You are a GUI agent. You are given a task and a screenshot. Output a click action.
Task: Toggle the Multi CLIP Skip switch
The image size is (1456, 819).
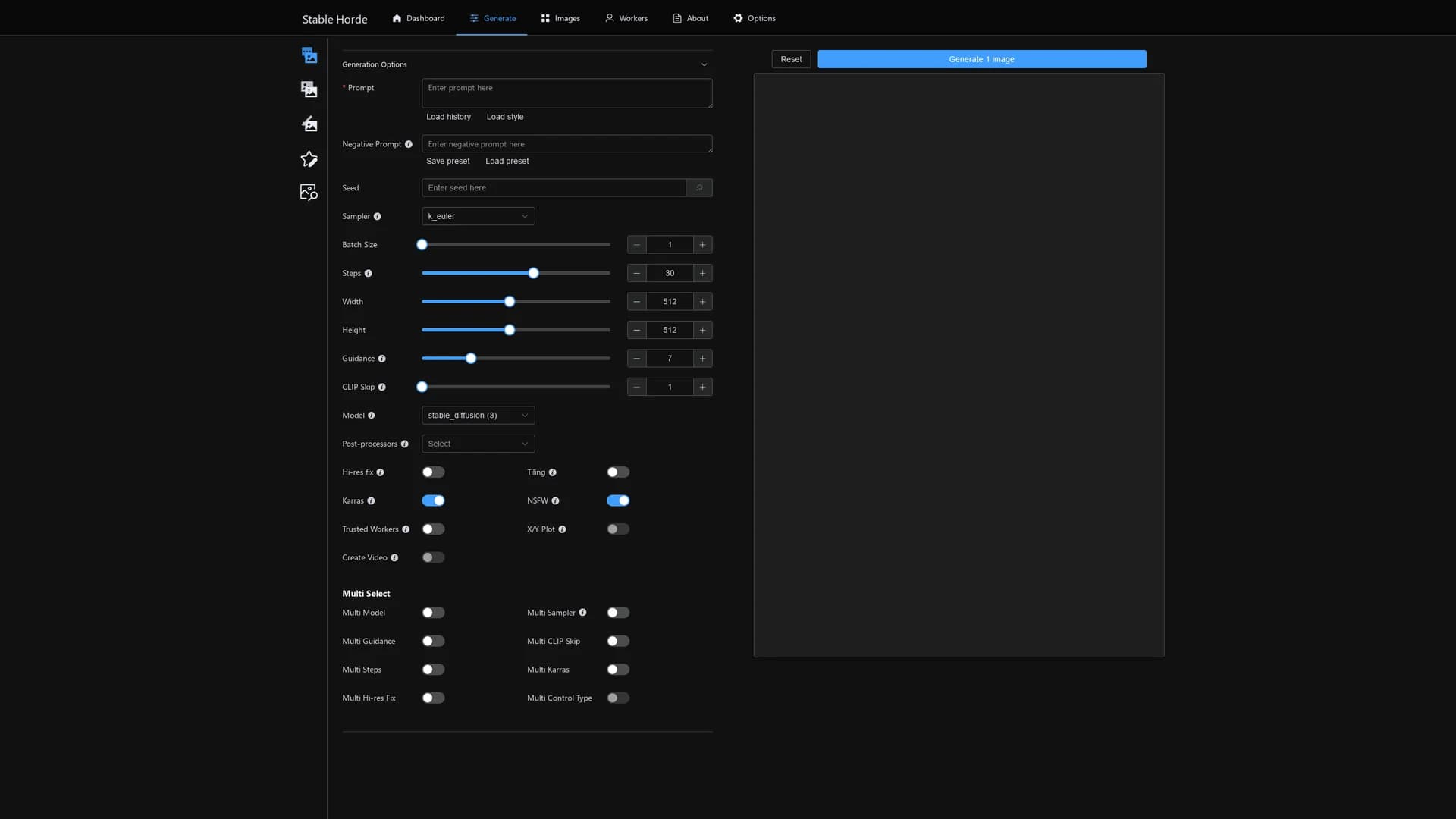618,642
